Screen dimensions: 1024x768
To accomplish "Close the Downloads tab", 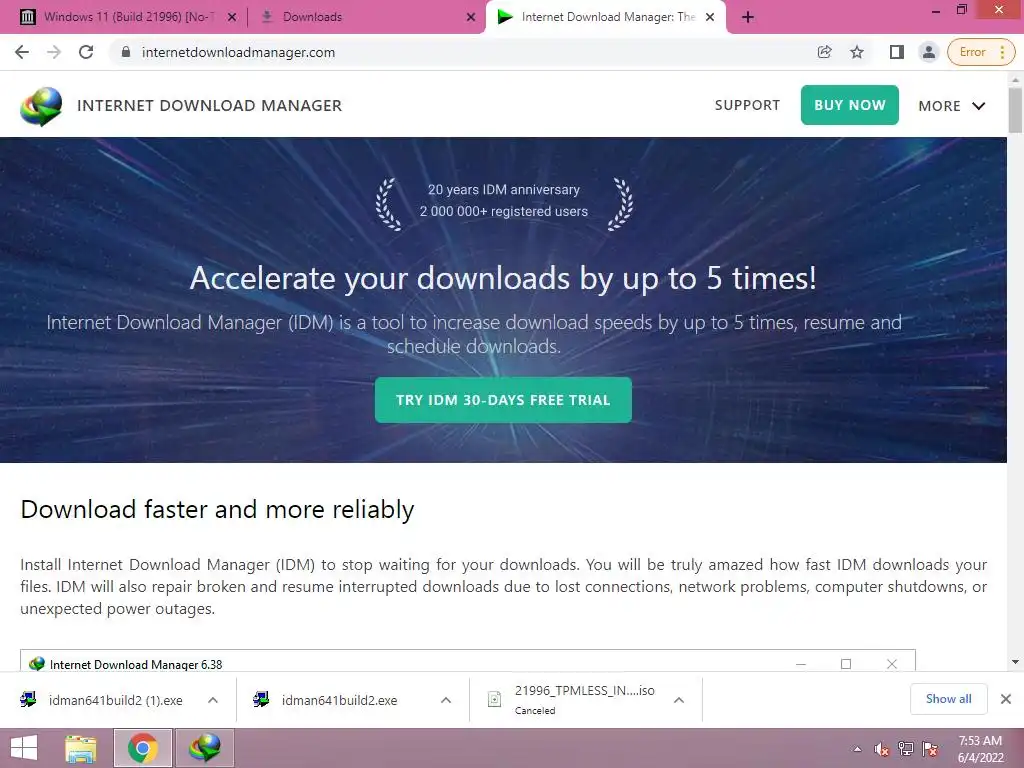I will pos(471,18).
